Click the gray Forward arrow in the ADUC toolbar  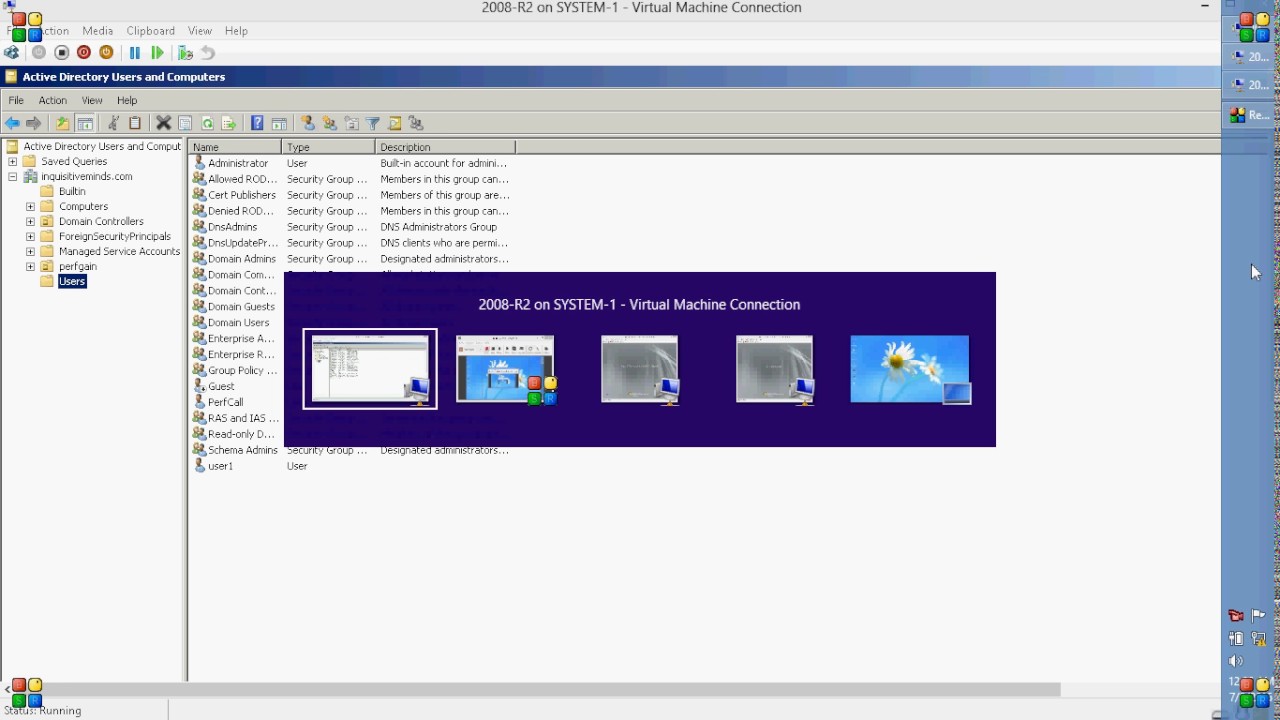(34, 124)
